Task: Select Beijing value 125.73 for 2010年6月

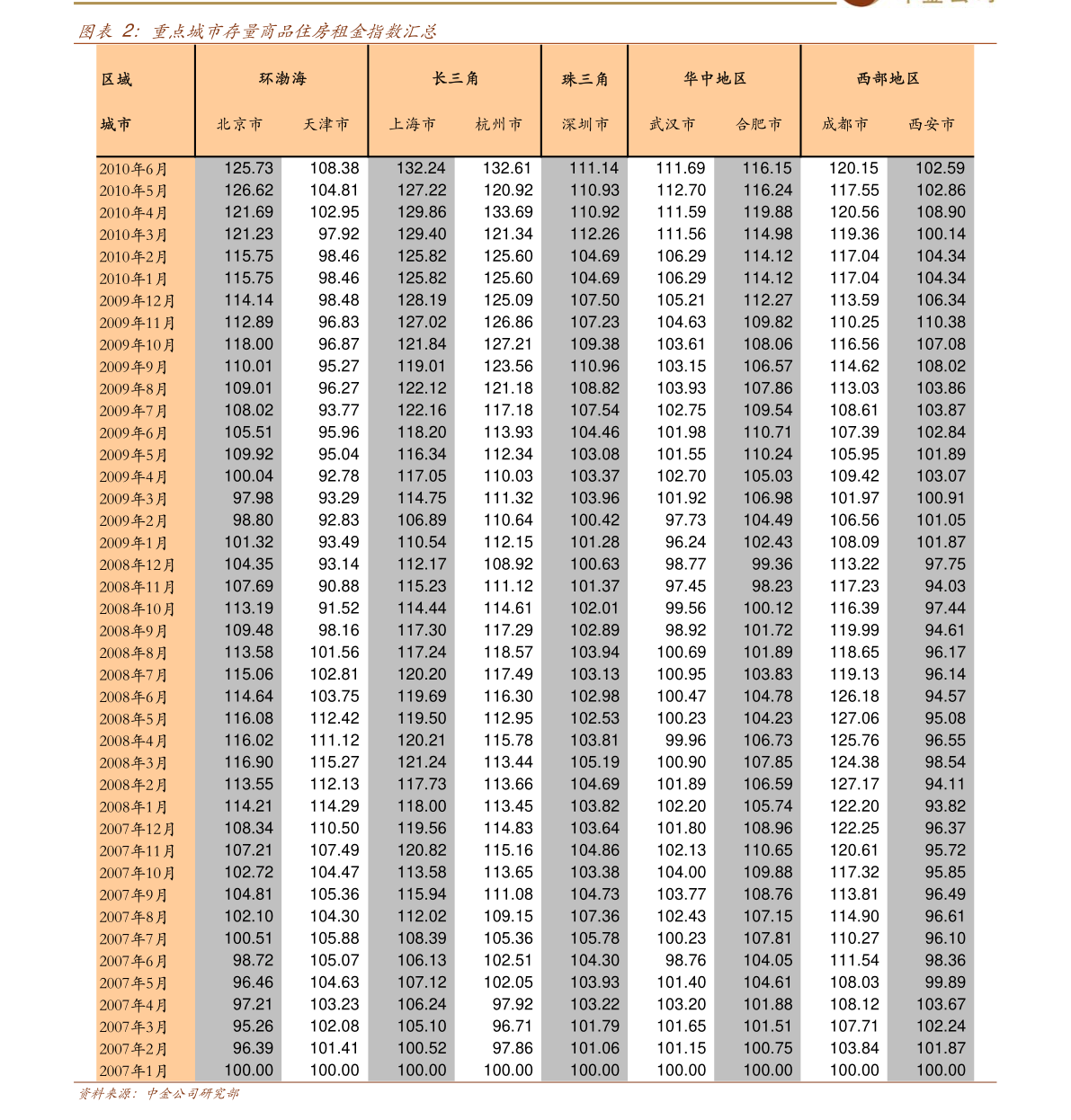Action: click(x=249, y=168)
